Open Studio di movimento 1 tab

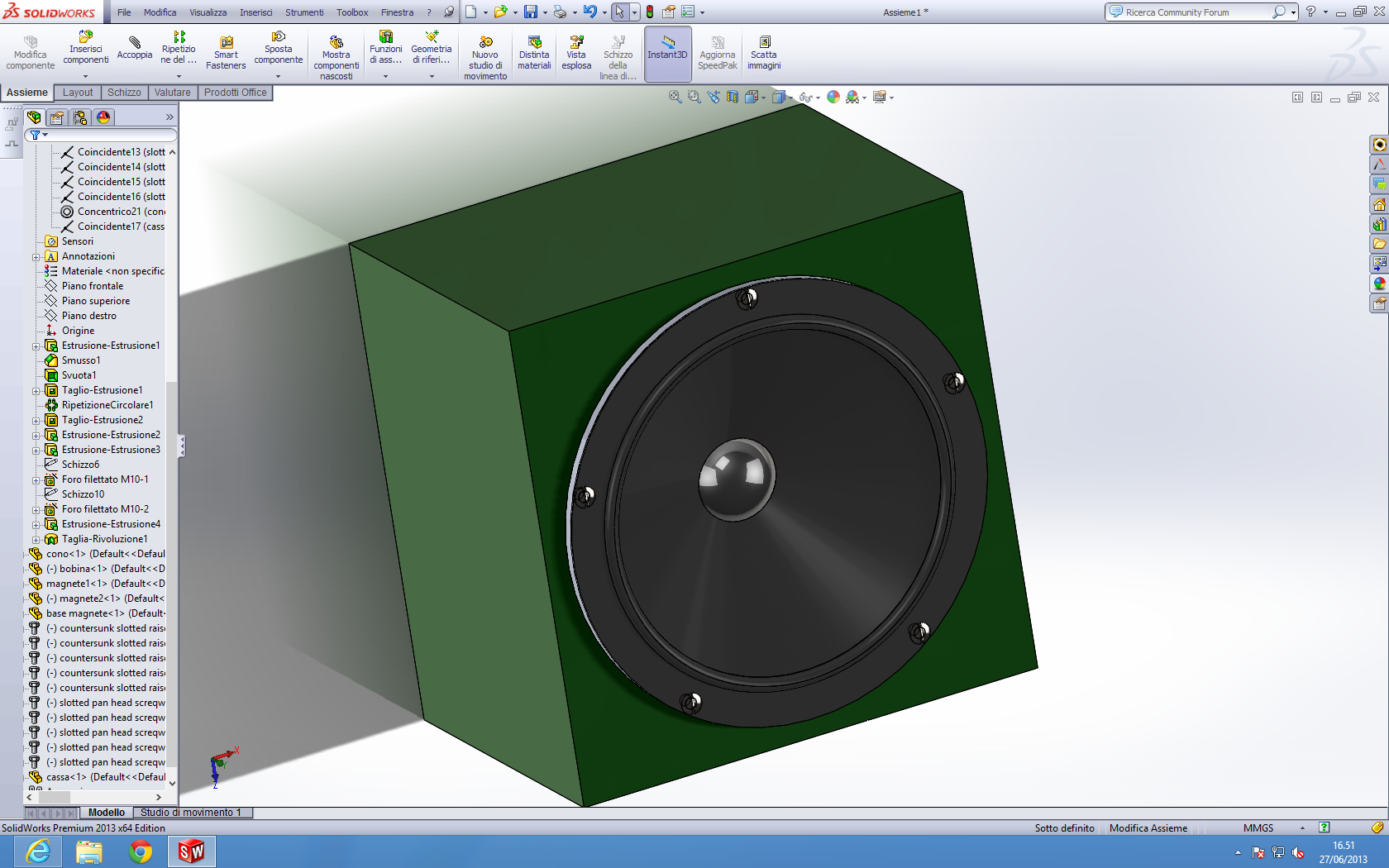(x=191, y=813)
